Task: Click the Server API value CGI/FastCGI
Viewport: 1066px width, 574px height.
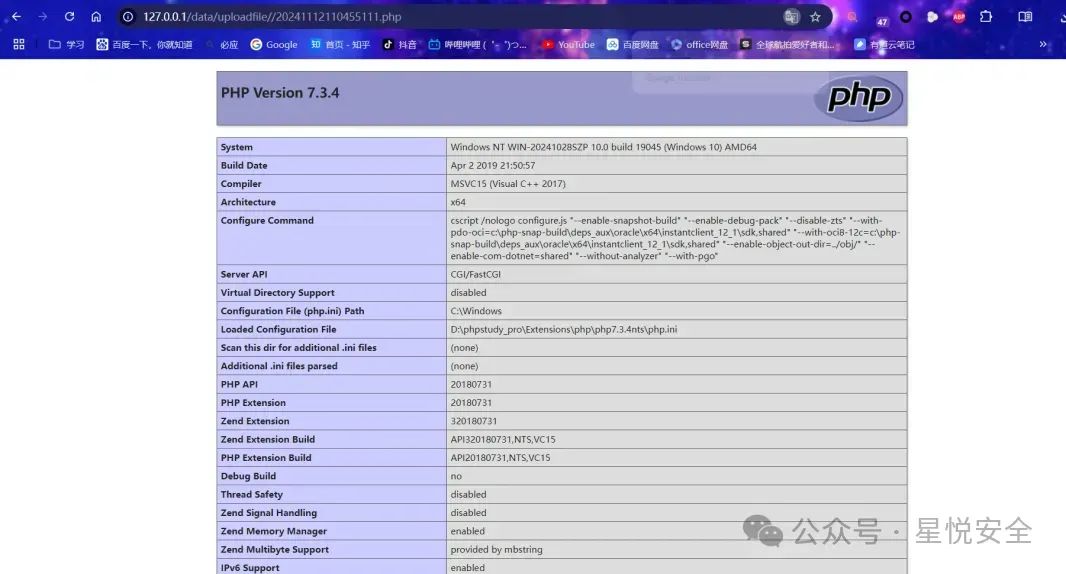Action: click(475, 274)
